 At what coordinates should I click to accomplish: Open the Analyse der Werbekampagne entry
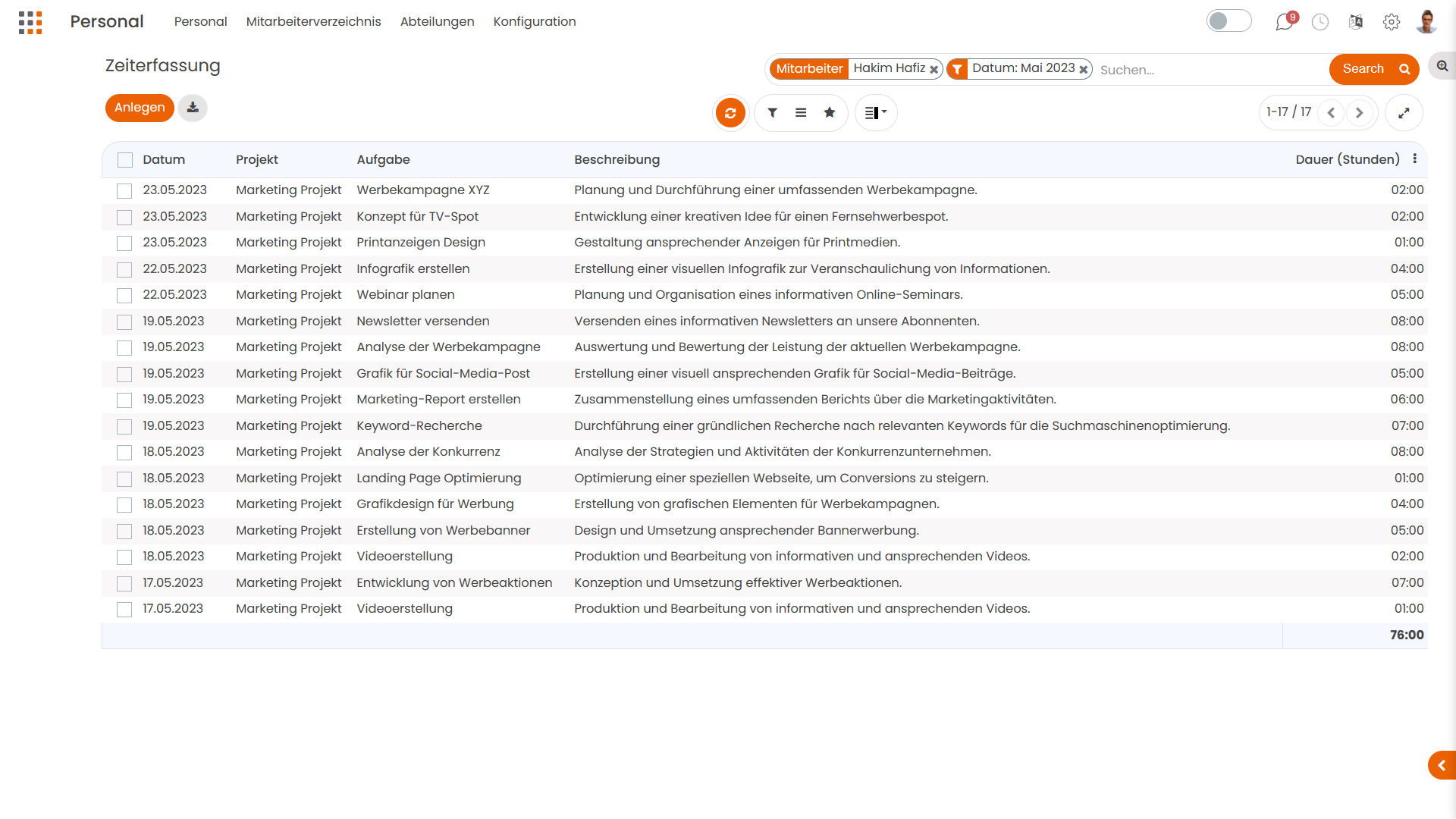448,347
